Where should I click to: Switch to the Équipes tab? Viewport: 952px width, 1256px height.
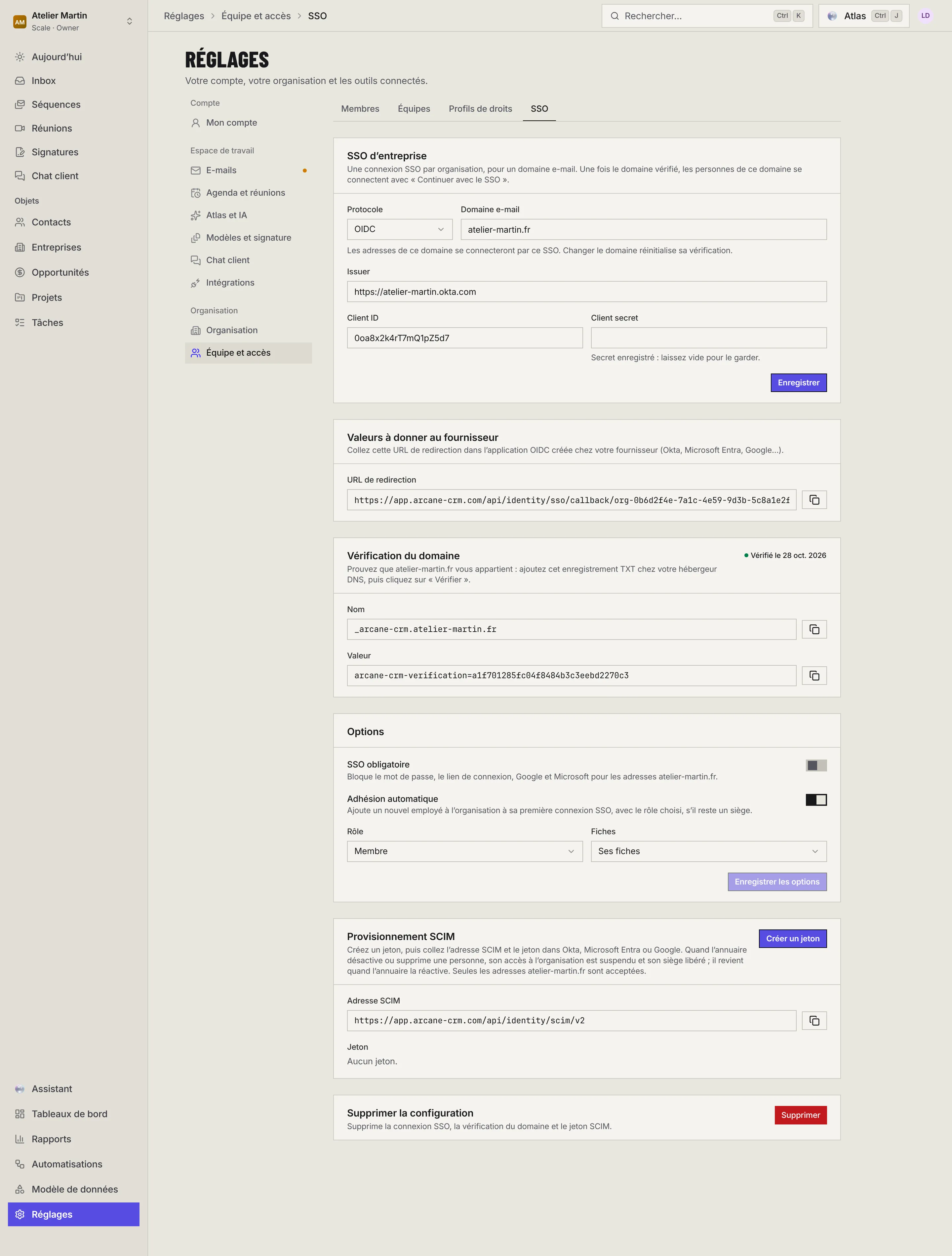pos(414,108)
